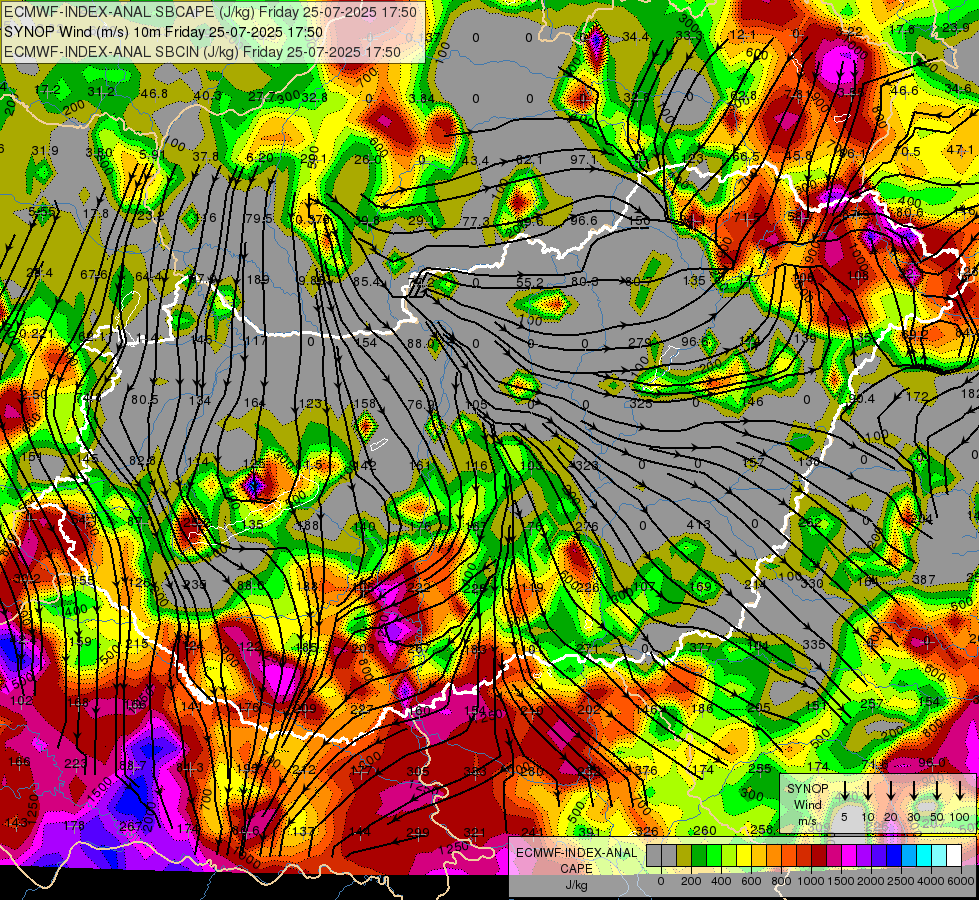Click the 30 m/s wind arrow in the SYNOP legend
979x900 pixels.
click(914, 791)
